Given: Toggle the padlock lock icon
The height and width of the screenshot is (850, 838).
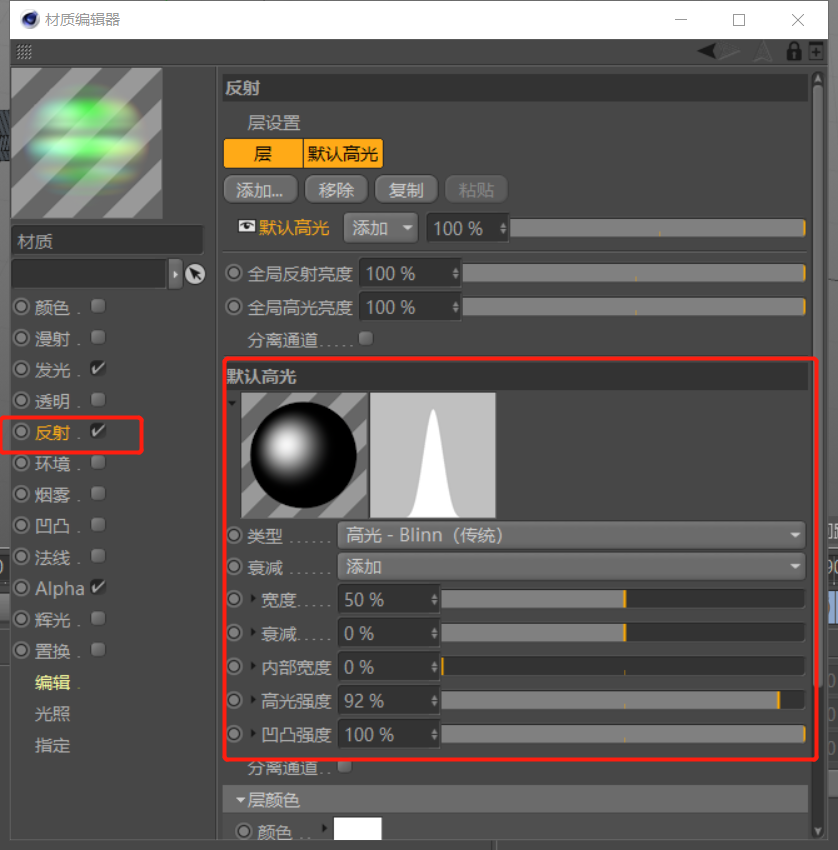Looking at the screenshot, I should pos(794,51).
